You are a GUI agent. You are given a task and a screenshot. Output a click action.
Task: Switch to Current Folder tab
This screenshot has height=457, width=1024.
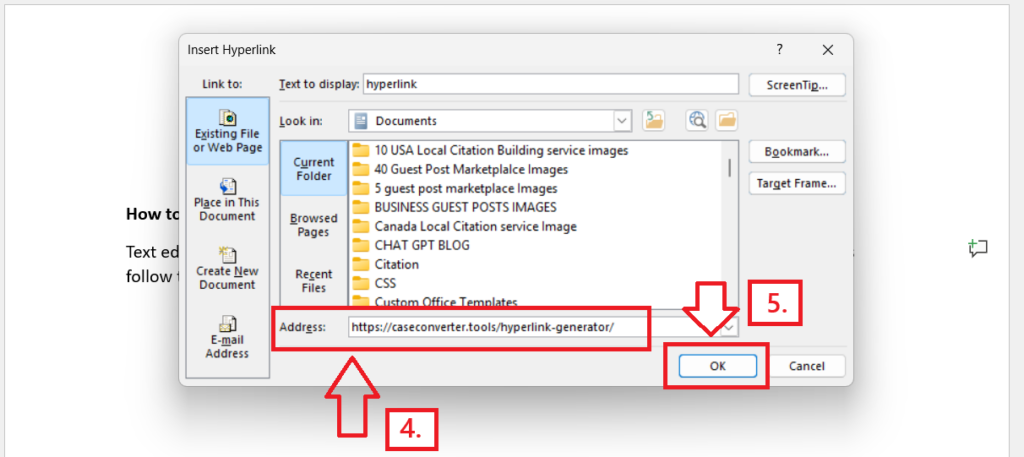[x=313, y=168]
